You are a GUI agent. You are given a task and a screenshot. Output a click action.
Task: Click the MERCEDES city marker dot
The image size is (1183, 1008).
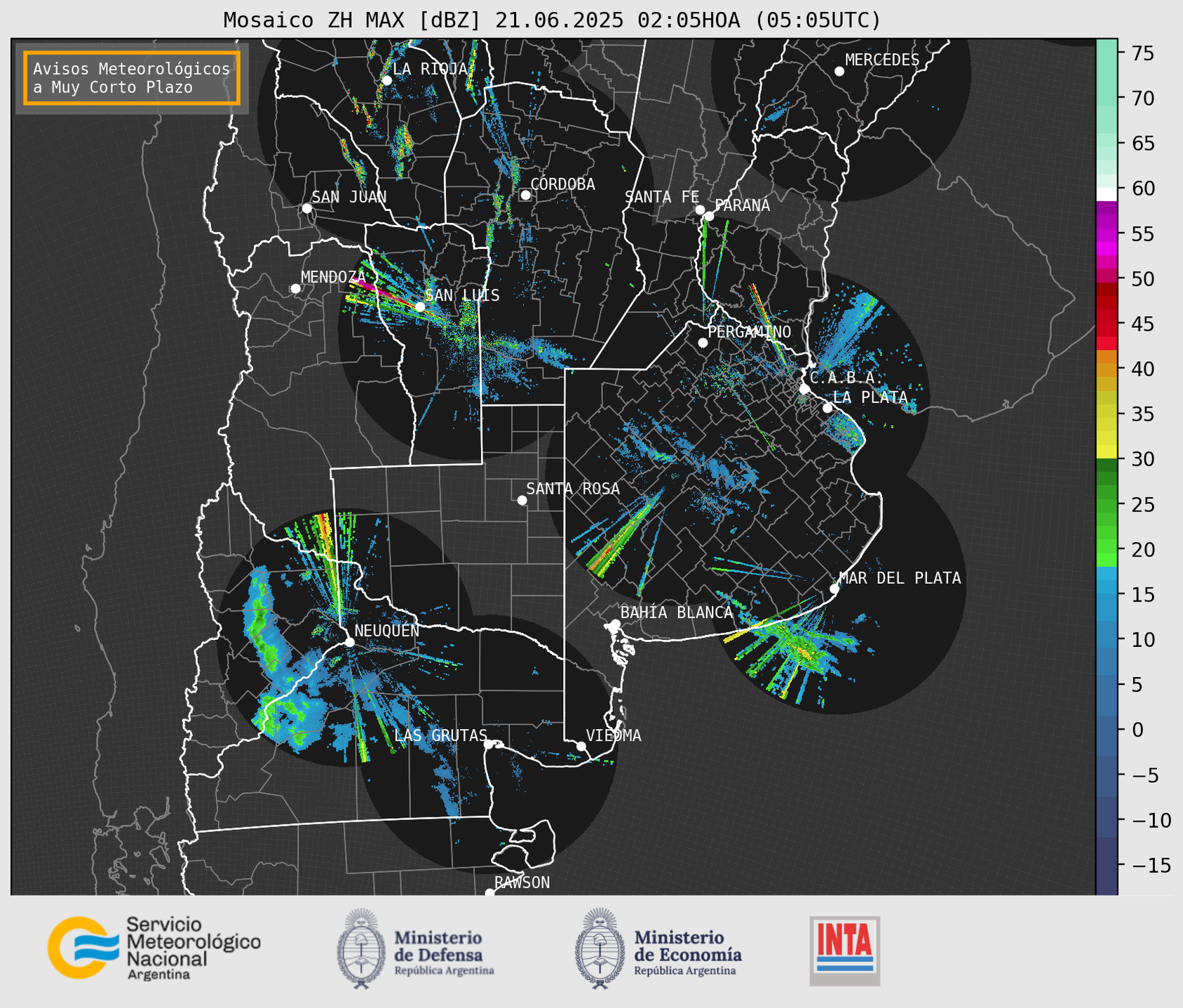click(x=839, y=71)
